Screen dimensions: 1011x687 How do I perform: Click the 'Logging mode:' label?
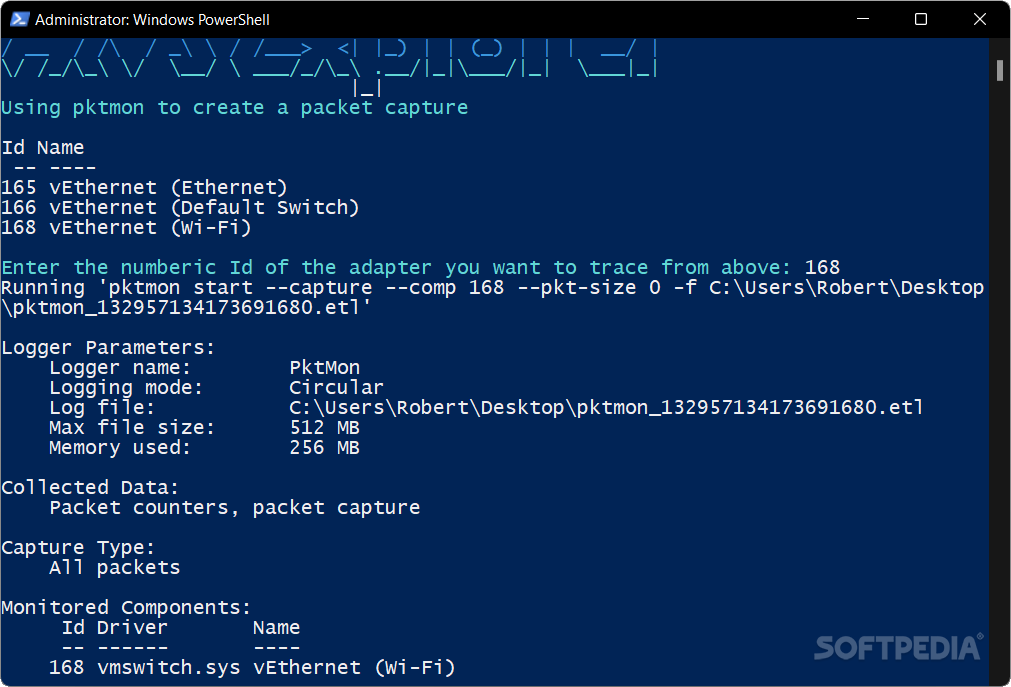click(126, 388)
